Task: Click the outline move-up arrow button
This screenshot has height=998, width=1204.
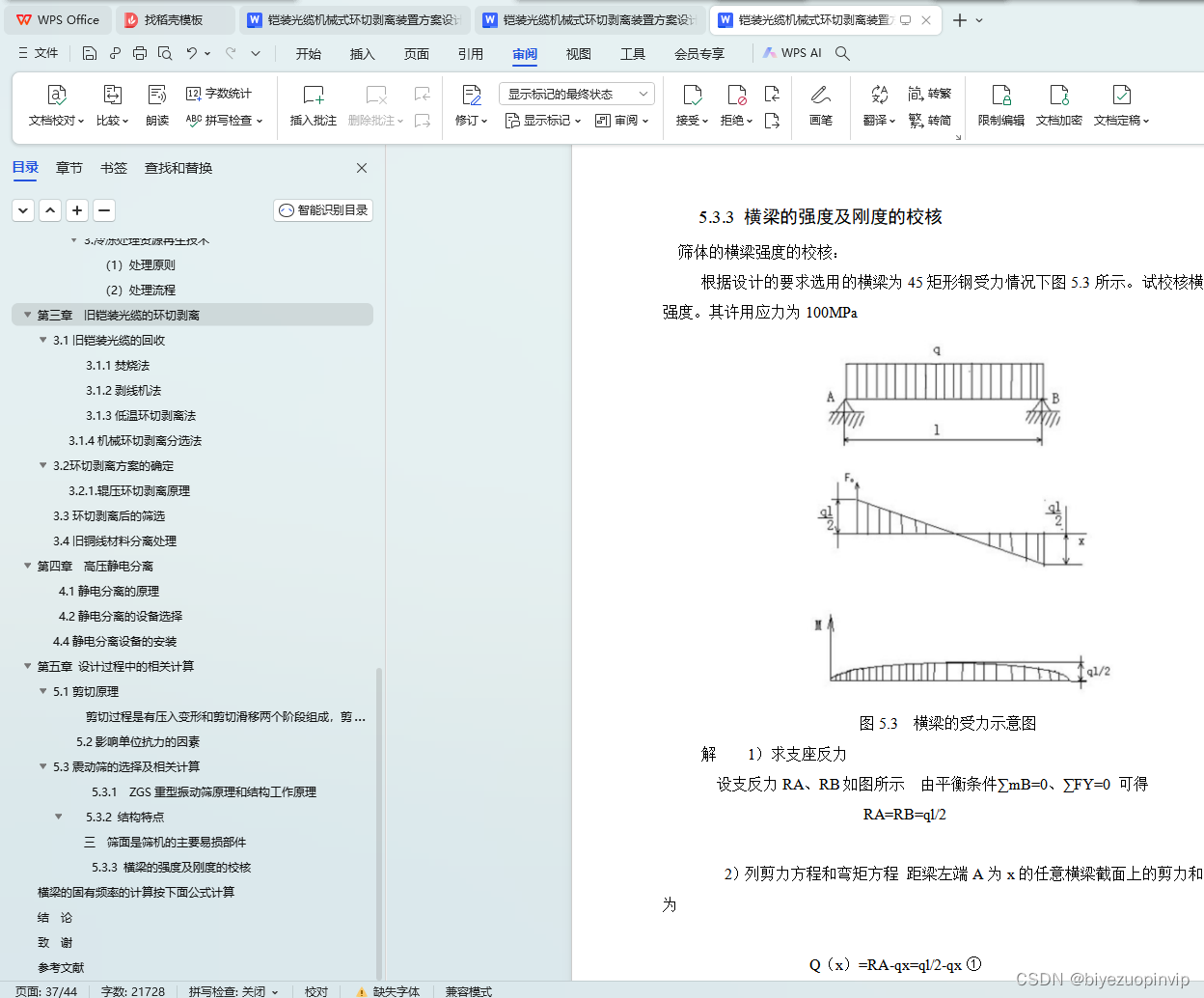Action: tap(51, 210)
